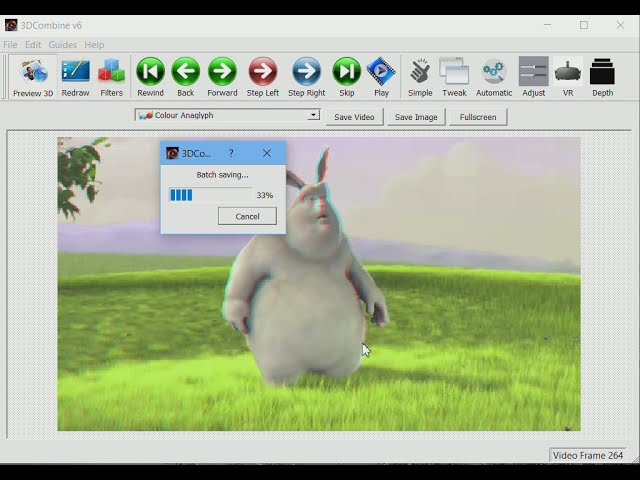Open the Help menu
The height and width of the screenshot is (480, 640).
point(94,44)
